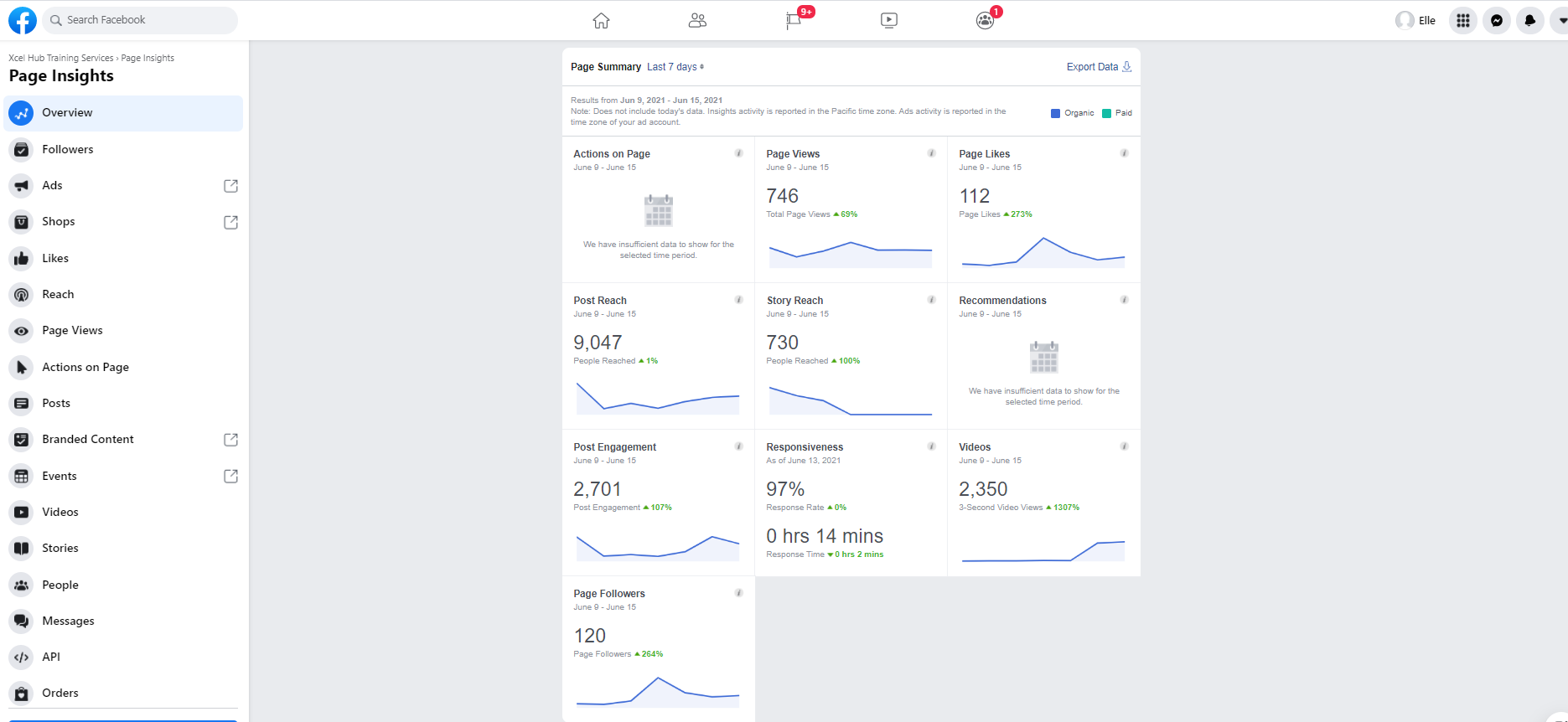
Task: Open the notifications bell icon
Action: tap(1530, 20)
